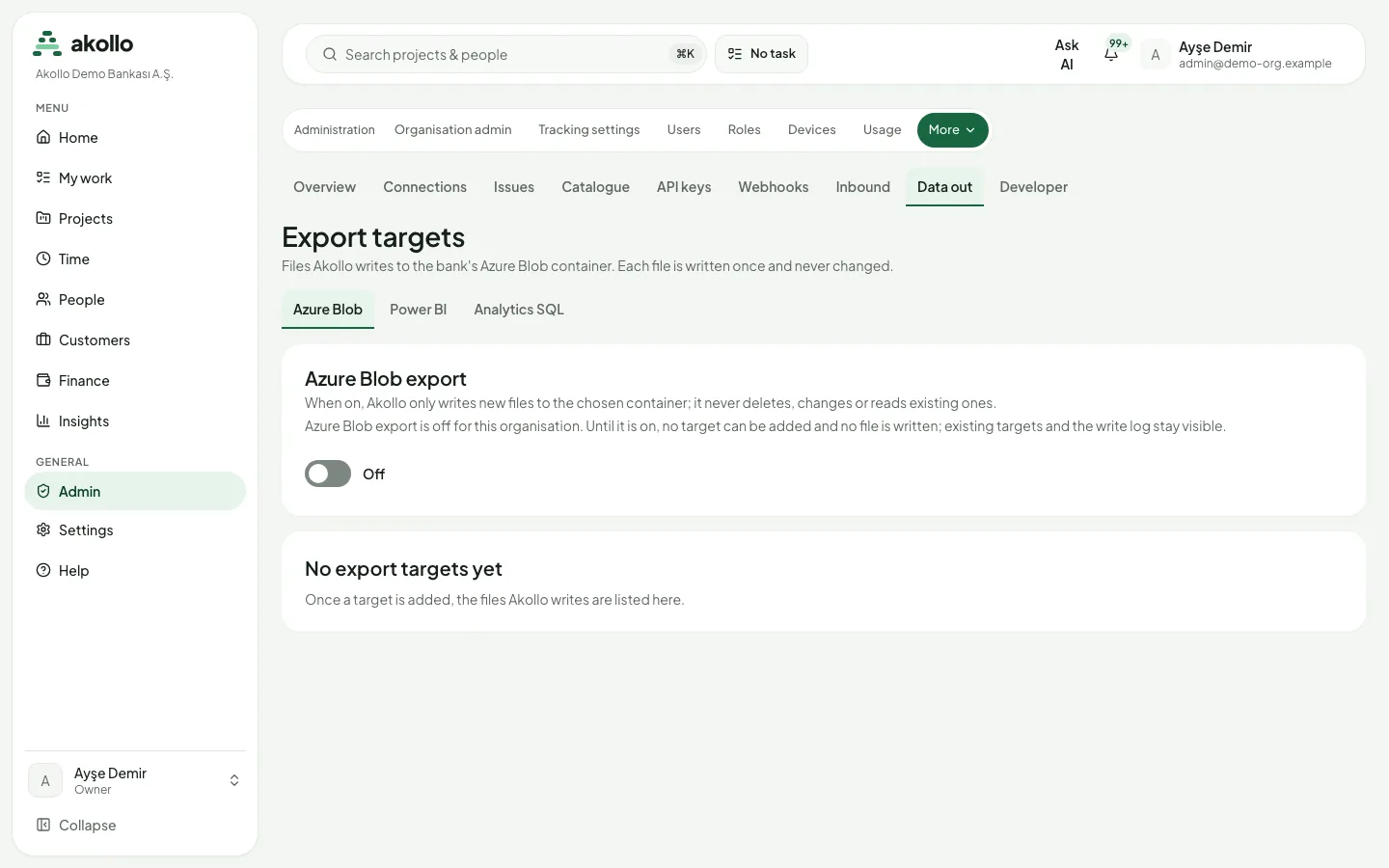The height and width of the screenshot is (868, 1389).
Task: Select the Azure Blob sub-tab
Action: tap(328, 310)
